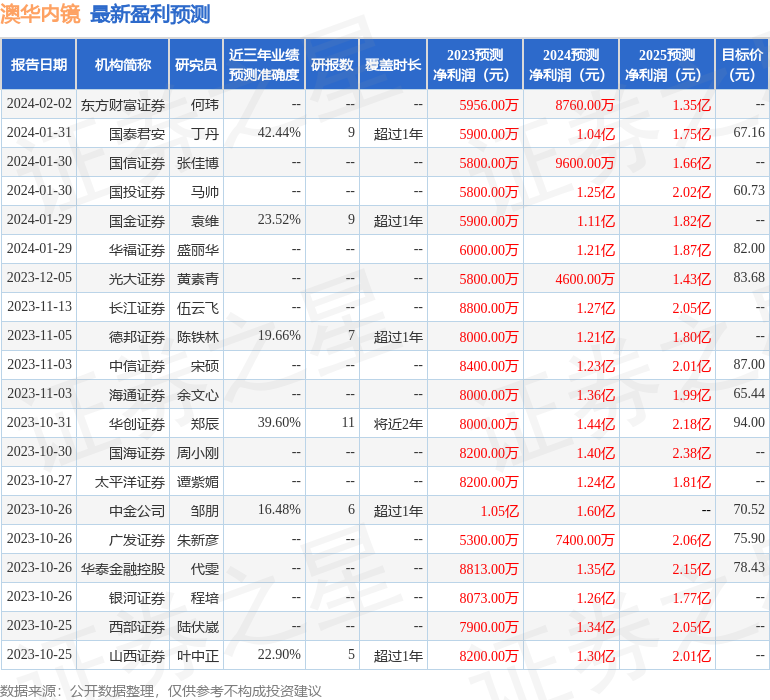Click institution 中金公司

tap(137, 511)
